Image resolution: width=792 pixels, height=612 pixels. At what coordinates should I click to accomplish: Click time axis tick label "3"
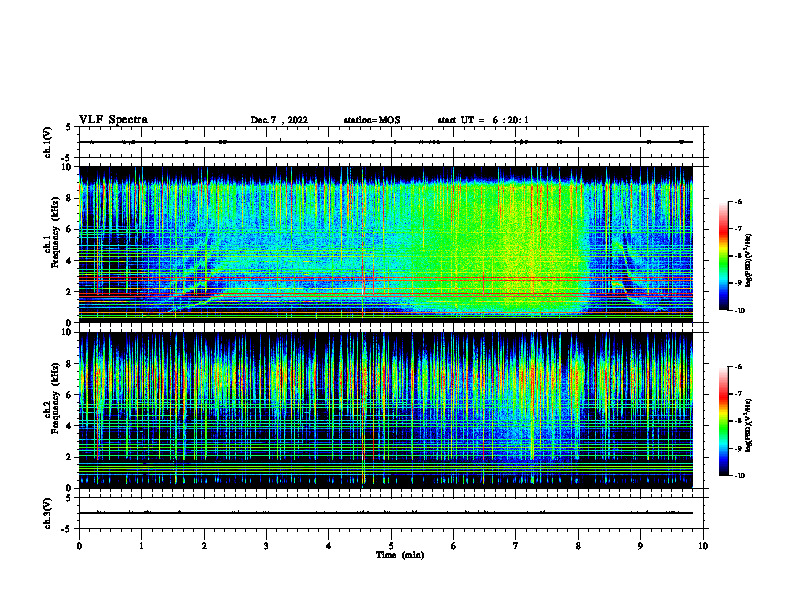pos(267,546)
